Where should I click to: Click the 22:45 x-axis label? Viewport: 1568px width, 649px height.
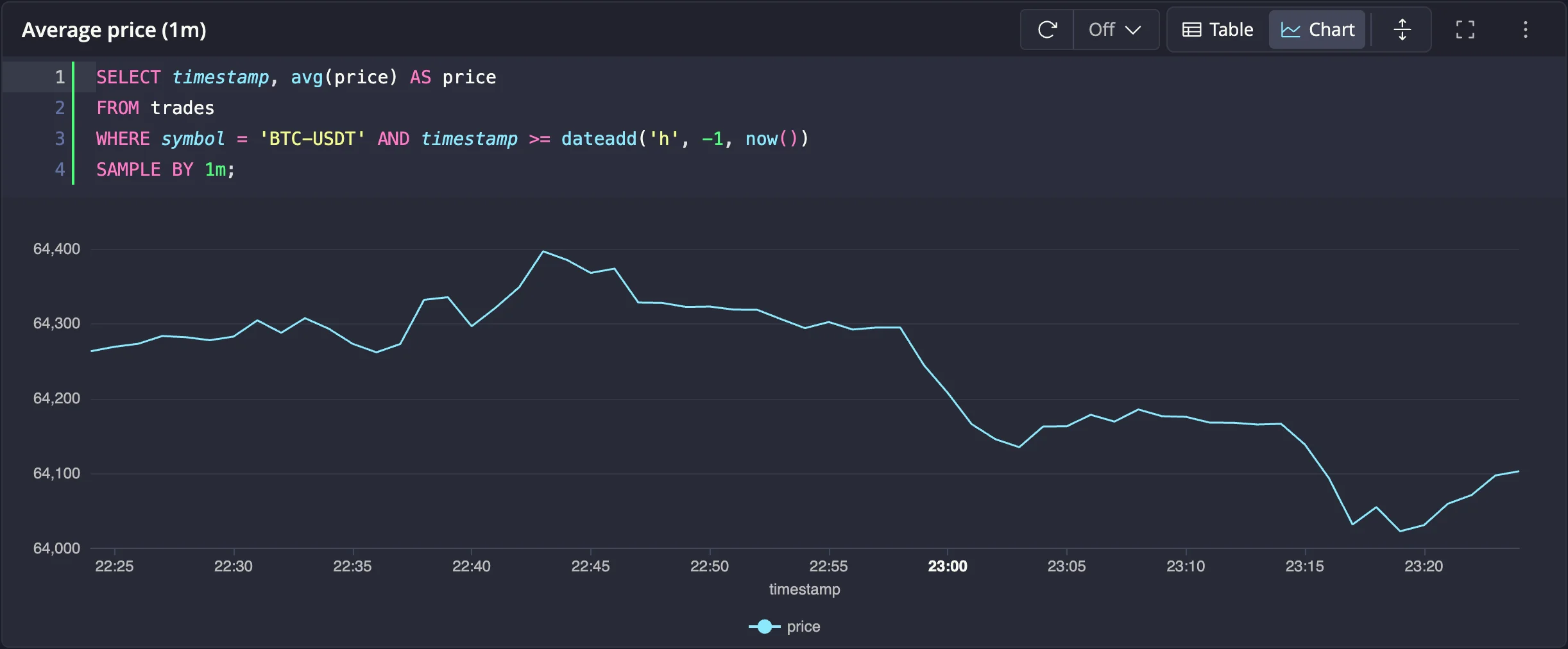click(590, 566)
